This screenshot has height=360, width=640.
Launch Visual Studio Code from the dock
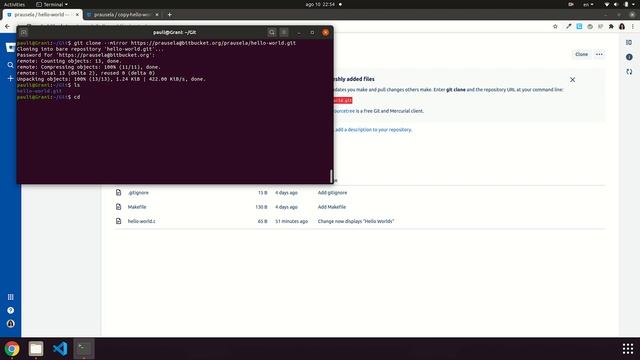point(60,349)
